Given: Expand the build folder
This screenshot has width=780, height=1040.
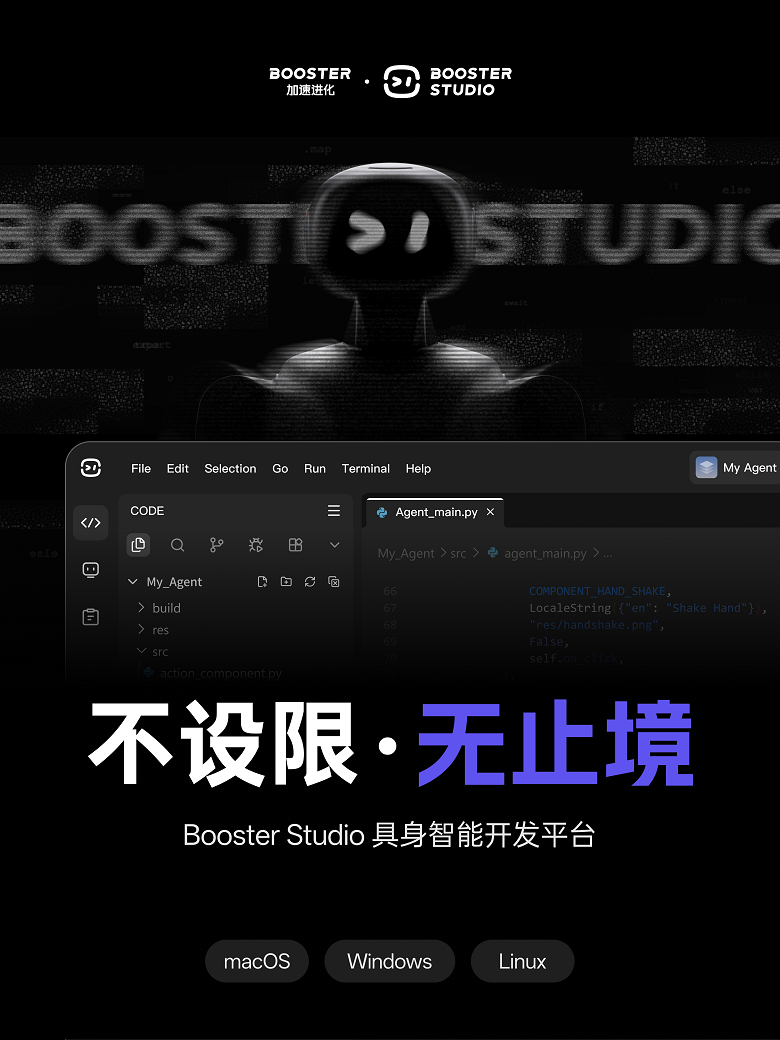Looking at the screenshot, I should (141, 608).
